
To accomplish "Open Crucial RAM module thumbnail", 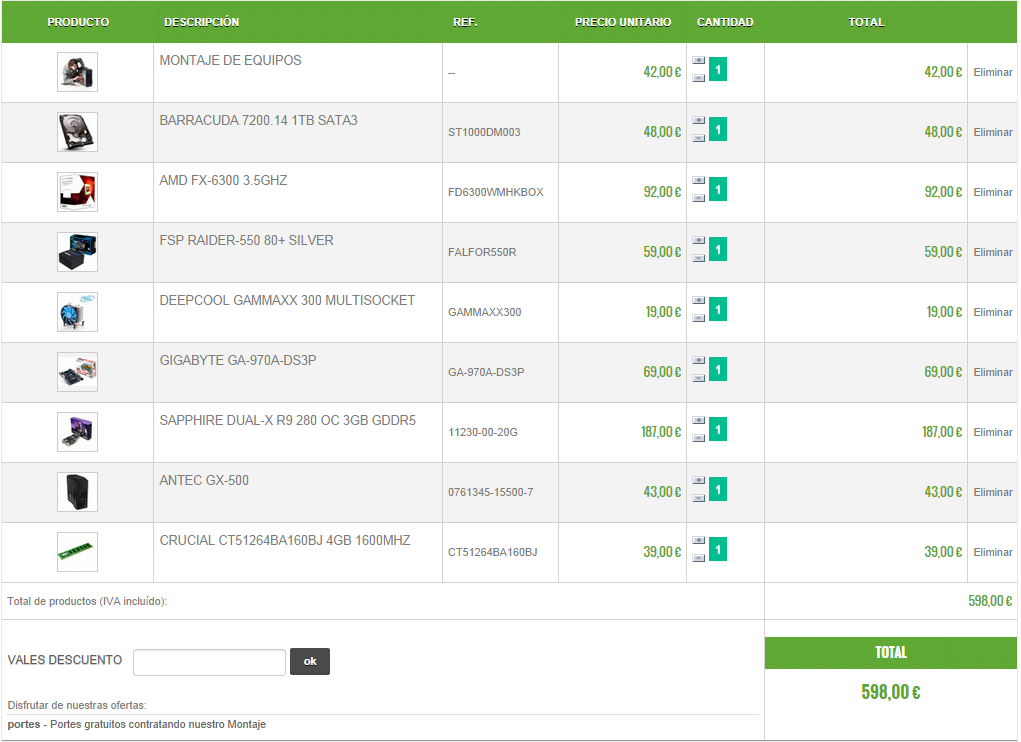I will point(77,552).
